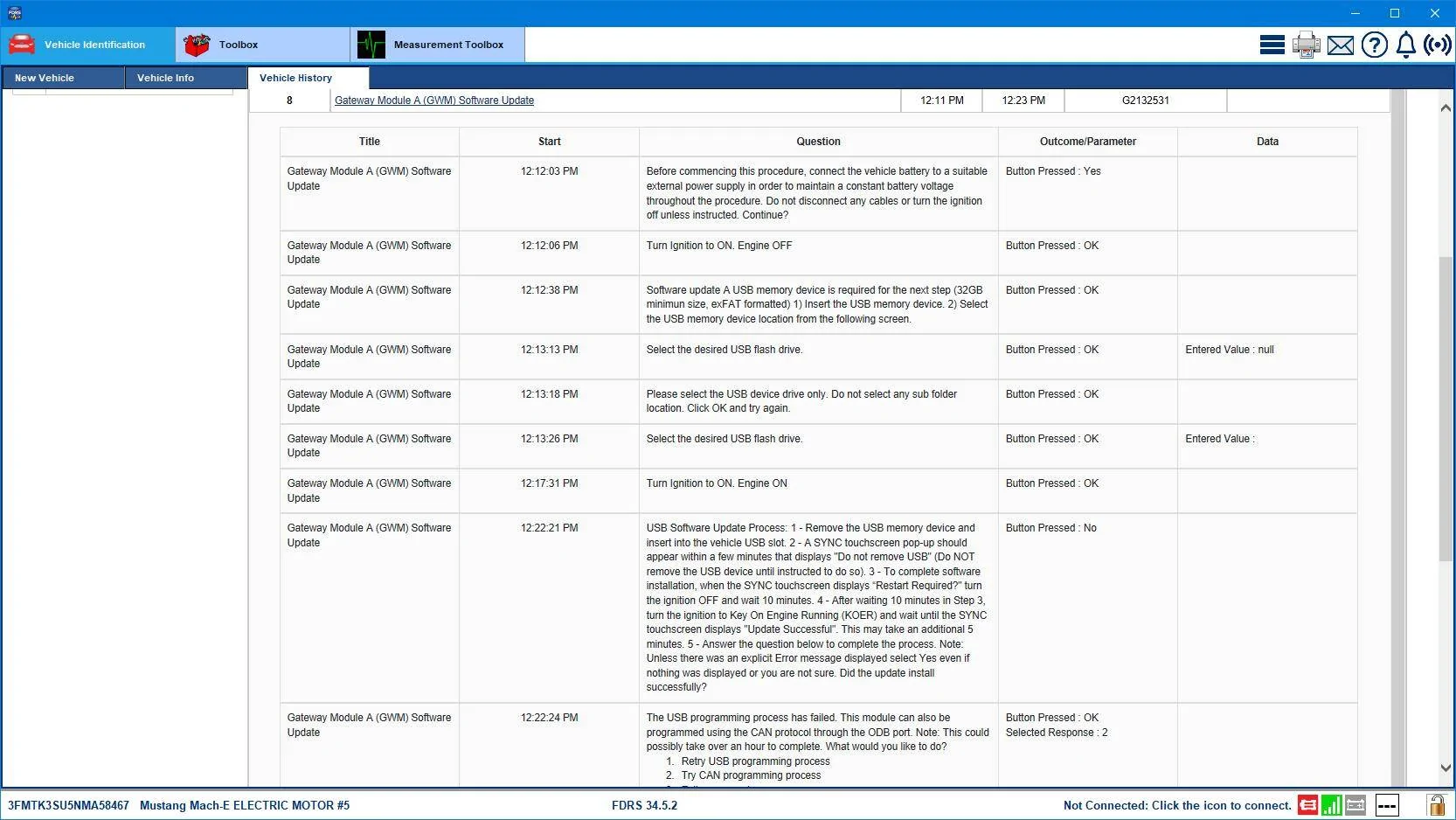This screenshot has width=1456, height=820.
Task: Click the open padlock icon
Action: click(x=1435, y=805)
